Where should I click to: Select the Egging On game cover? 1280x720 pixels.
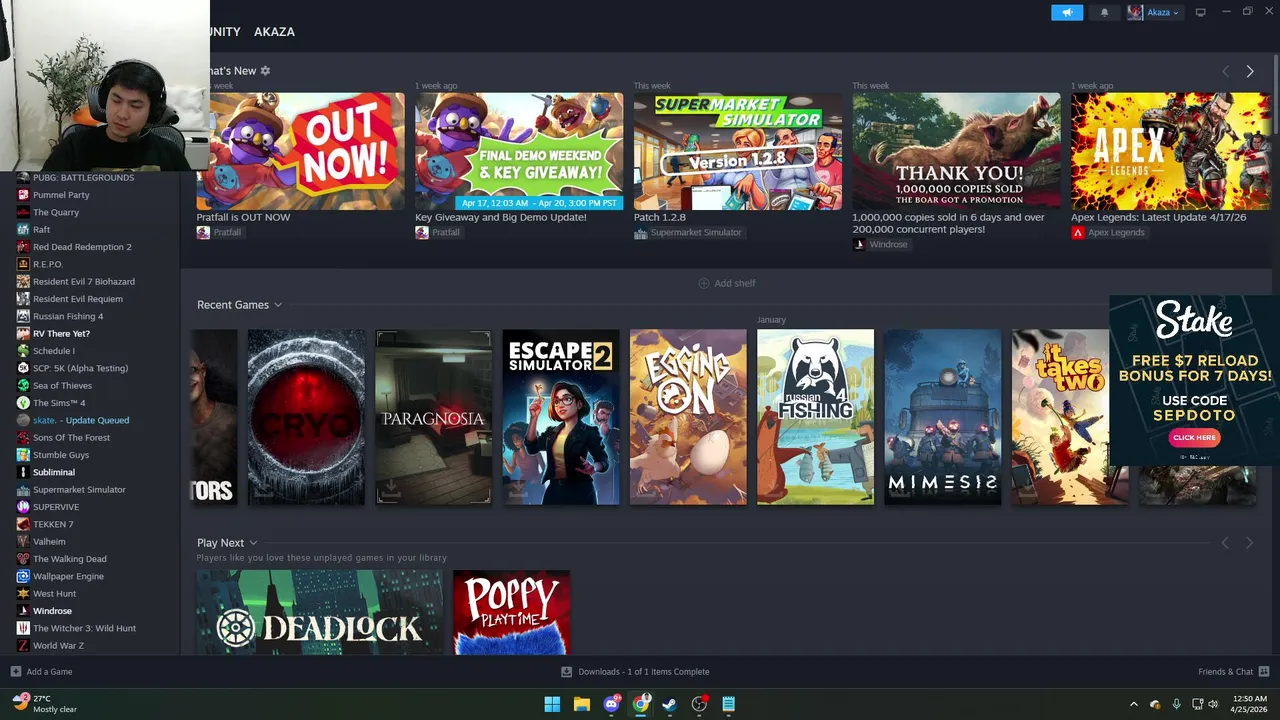click(x=688, y=417)
